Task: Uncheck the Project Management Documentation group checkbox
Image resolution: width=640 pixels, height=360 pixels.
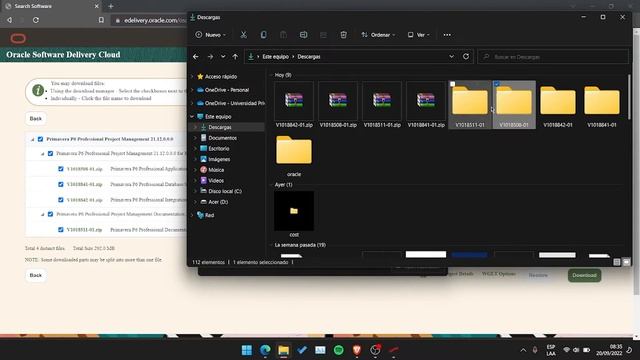Action: (51, 214)
